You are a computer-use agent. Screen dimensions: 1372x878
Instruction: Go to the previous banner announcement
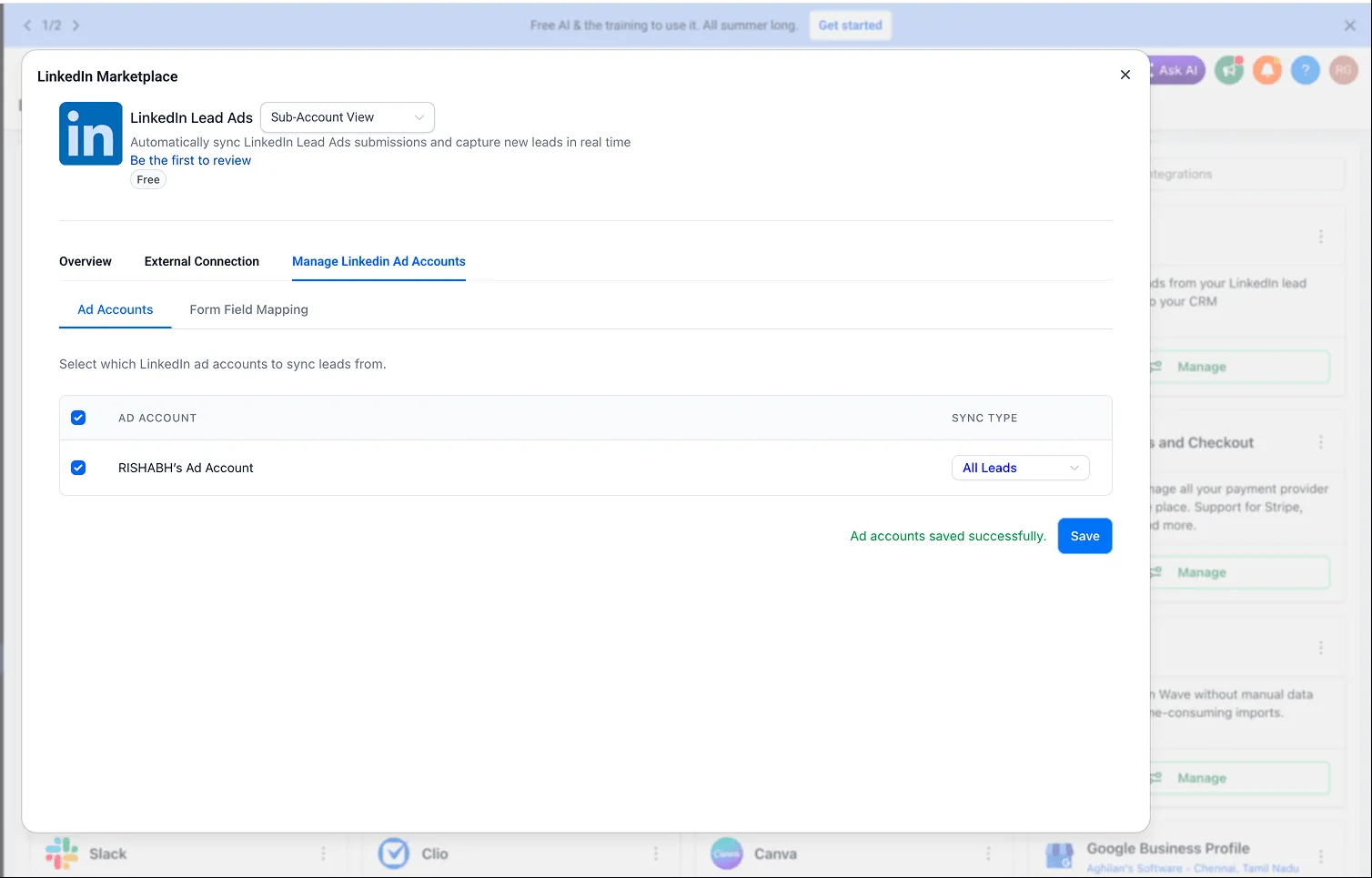pos(27,25)
